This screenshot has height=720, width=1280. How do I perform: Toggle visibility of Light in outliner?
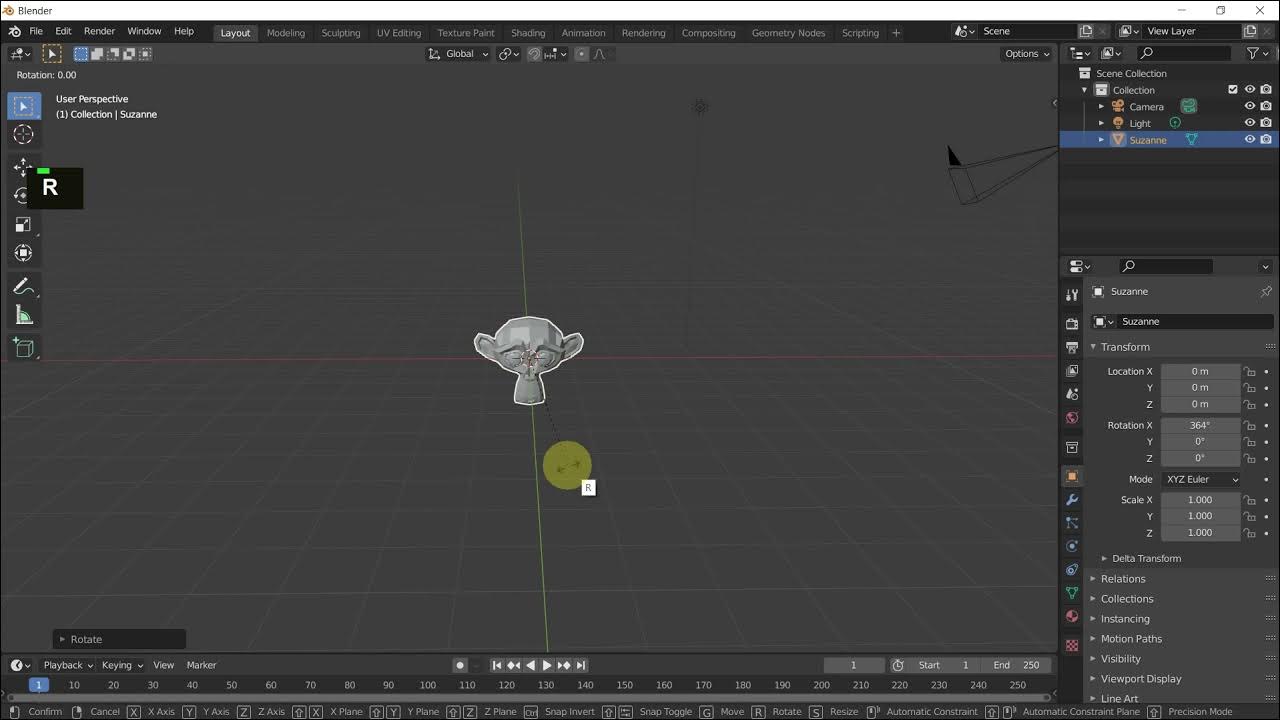[1249, 123]
